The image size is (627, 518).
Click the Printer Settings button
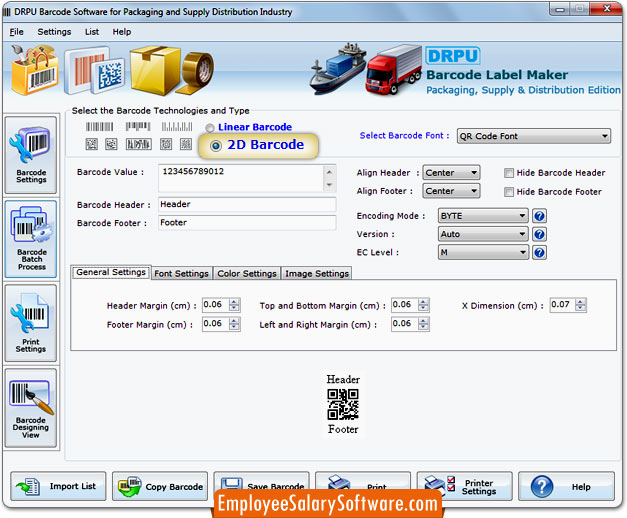pyautogui.click(x=464, y=486)
